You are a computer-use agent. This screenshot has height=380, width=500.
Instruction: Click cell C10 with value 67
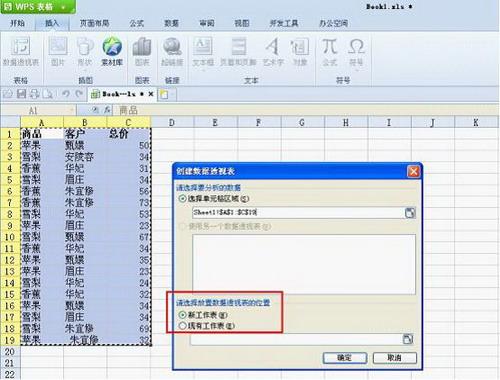(x=129, y=237)
